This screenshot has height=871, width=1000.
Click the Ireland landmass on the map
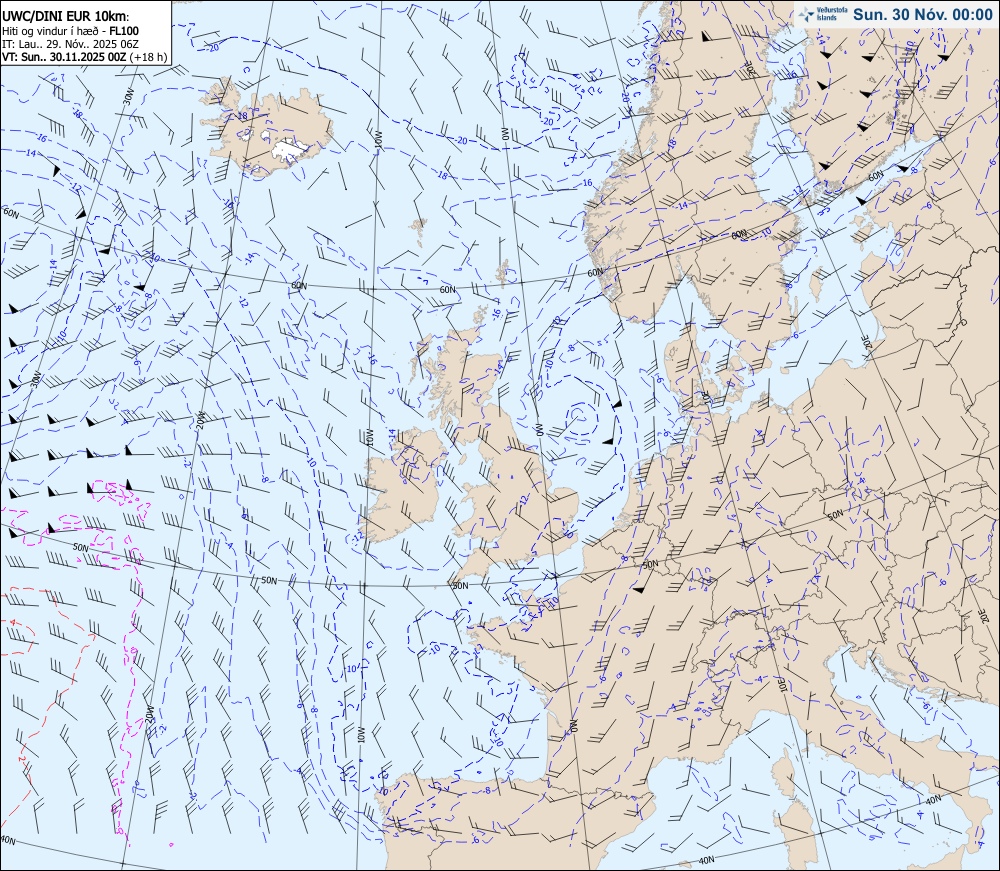405,486
